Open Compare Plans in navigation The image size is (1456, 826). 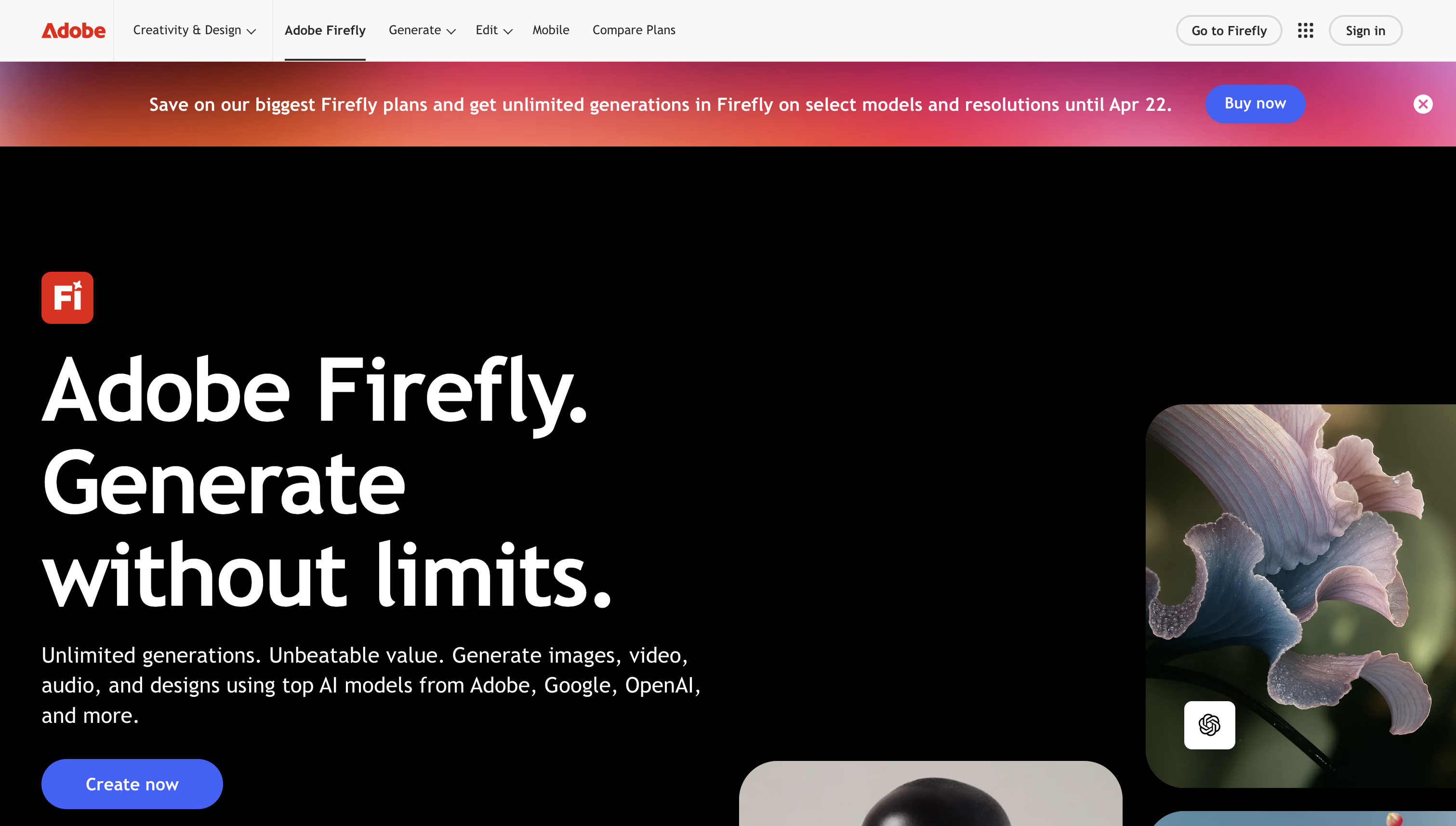[634, 30]
